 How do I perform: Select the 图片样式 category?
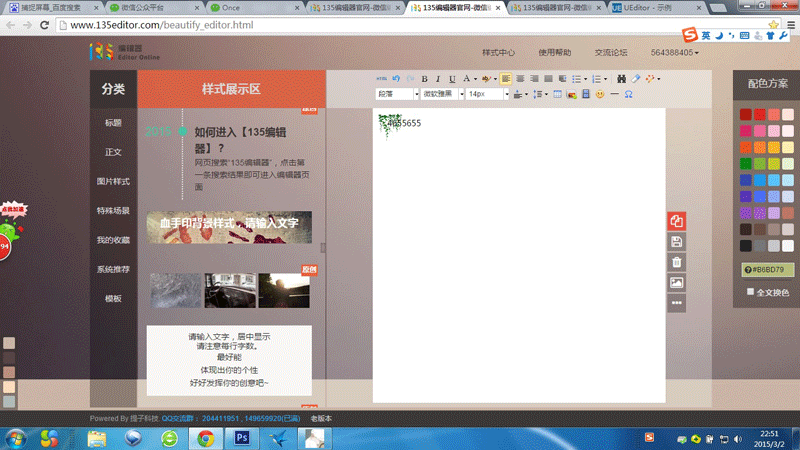(113, 181)
